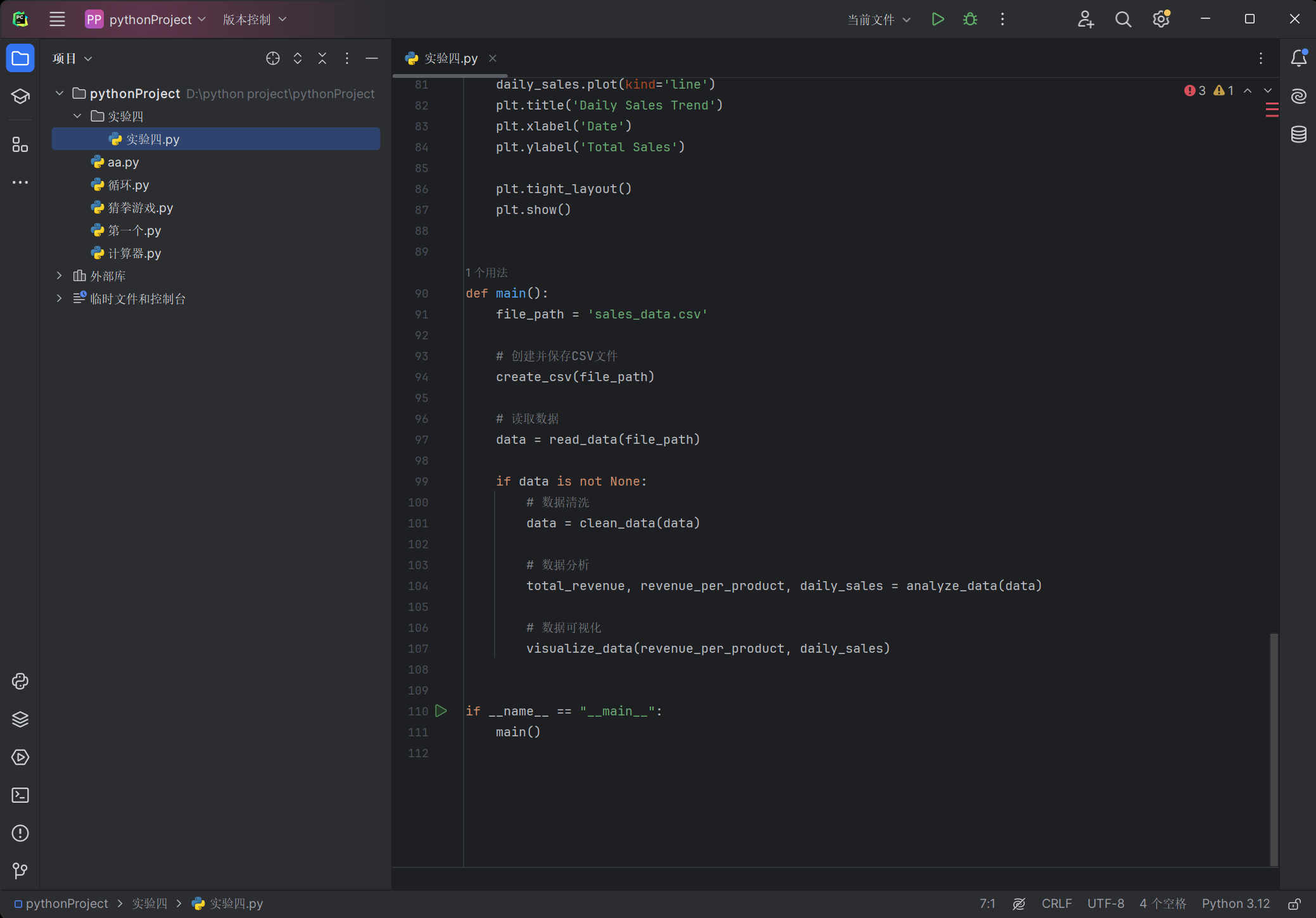Viewport: 1316px width, 918px height.
Task: Open the main hamburger menu
Action: coord(57,19)
